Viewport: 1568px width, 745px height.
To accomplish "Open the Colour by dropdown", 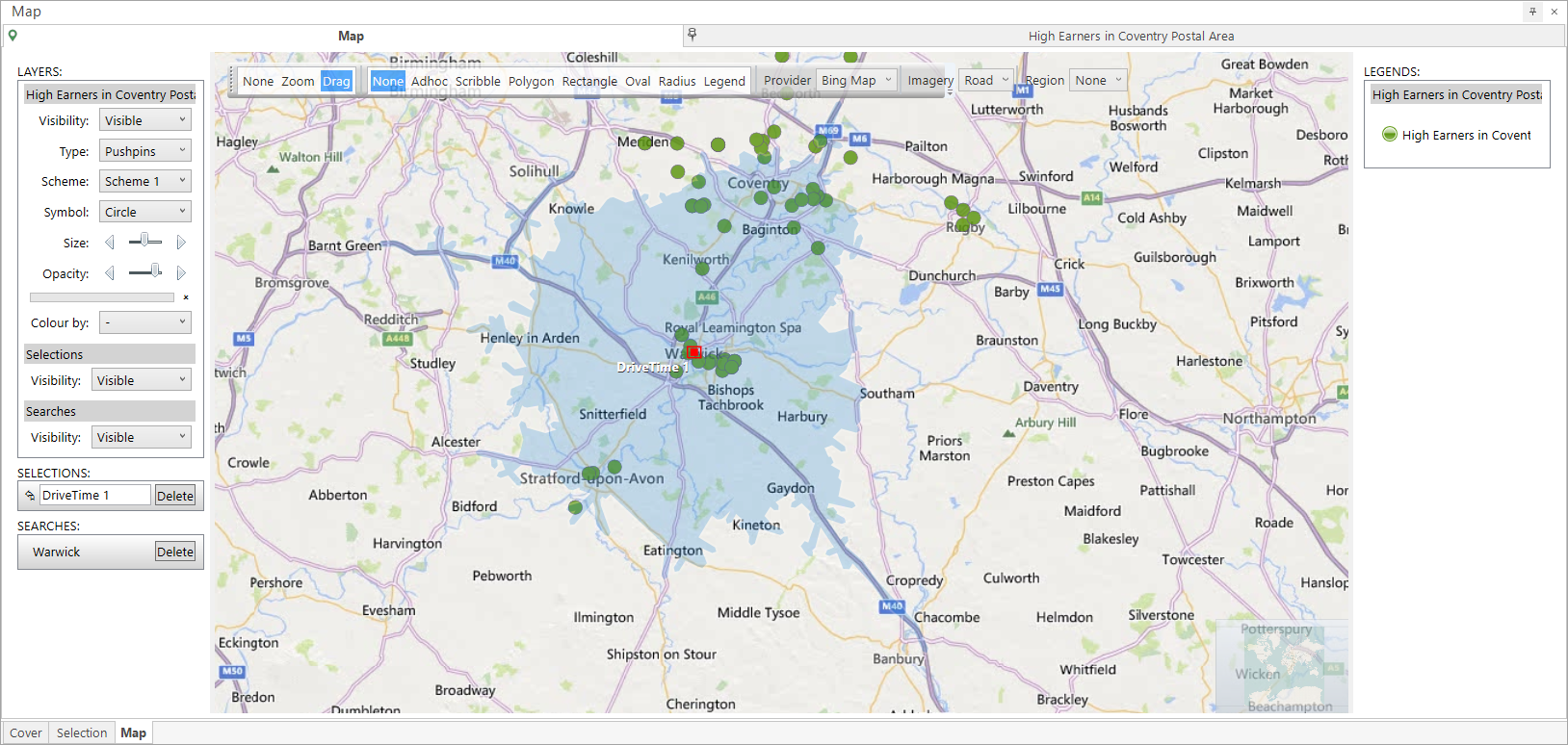I will click(145, 322).
